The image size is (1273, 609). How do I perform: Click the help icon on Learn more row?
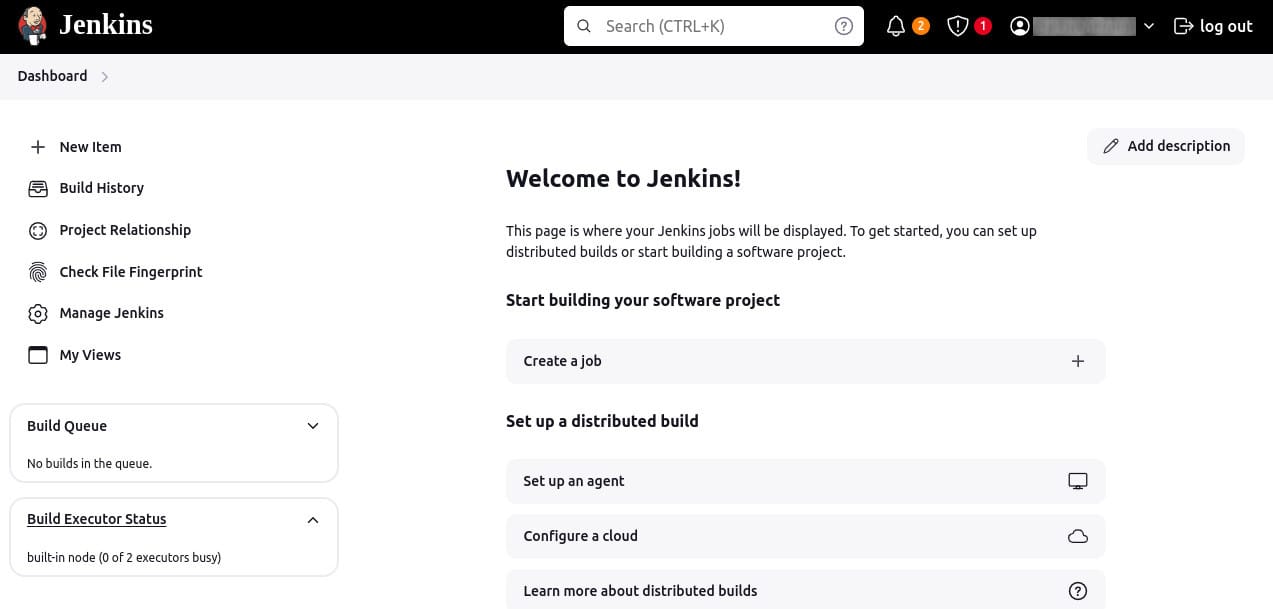tap(1078, 591)
